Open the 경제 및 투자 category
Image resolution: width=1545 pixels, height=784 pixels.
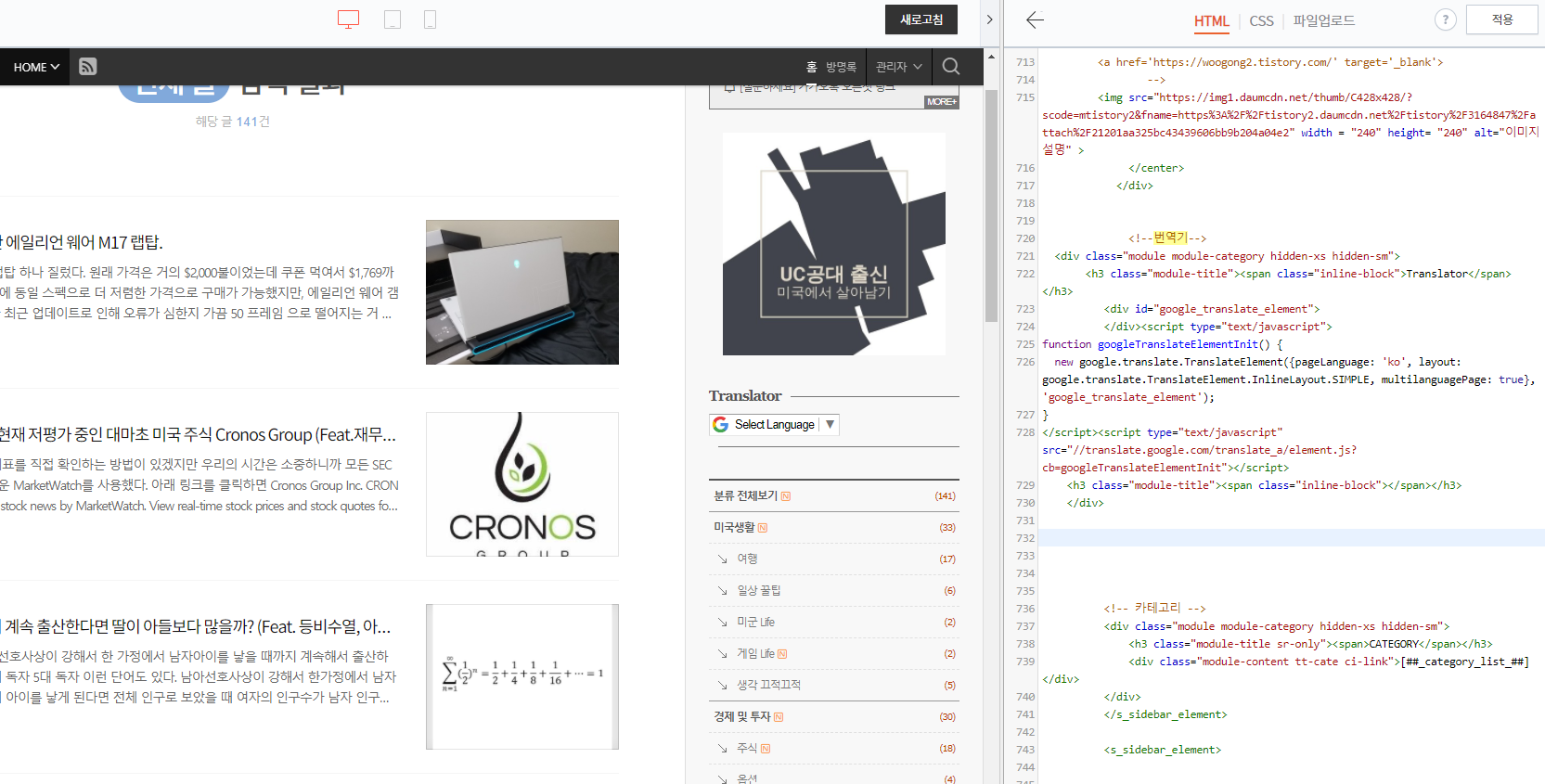click(x=742, y=716)
